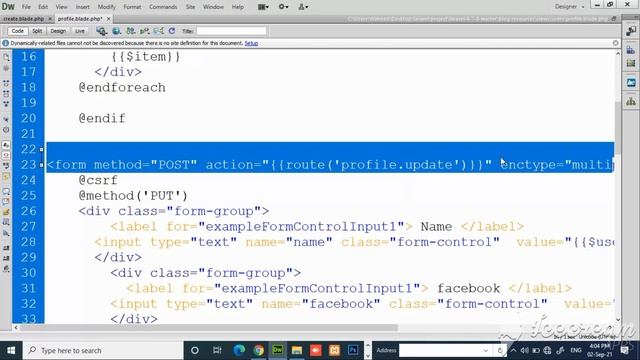
Task: Click the ENG language indicator
Action: click(x=576, y=351)
